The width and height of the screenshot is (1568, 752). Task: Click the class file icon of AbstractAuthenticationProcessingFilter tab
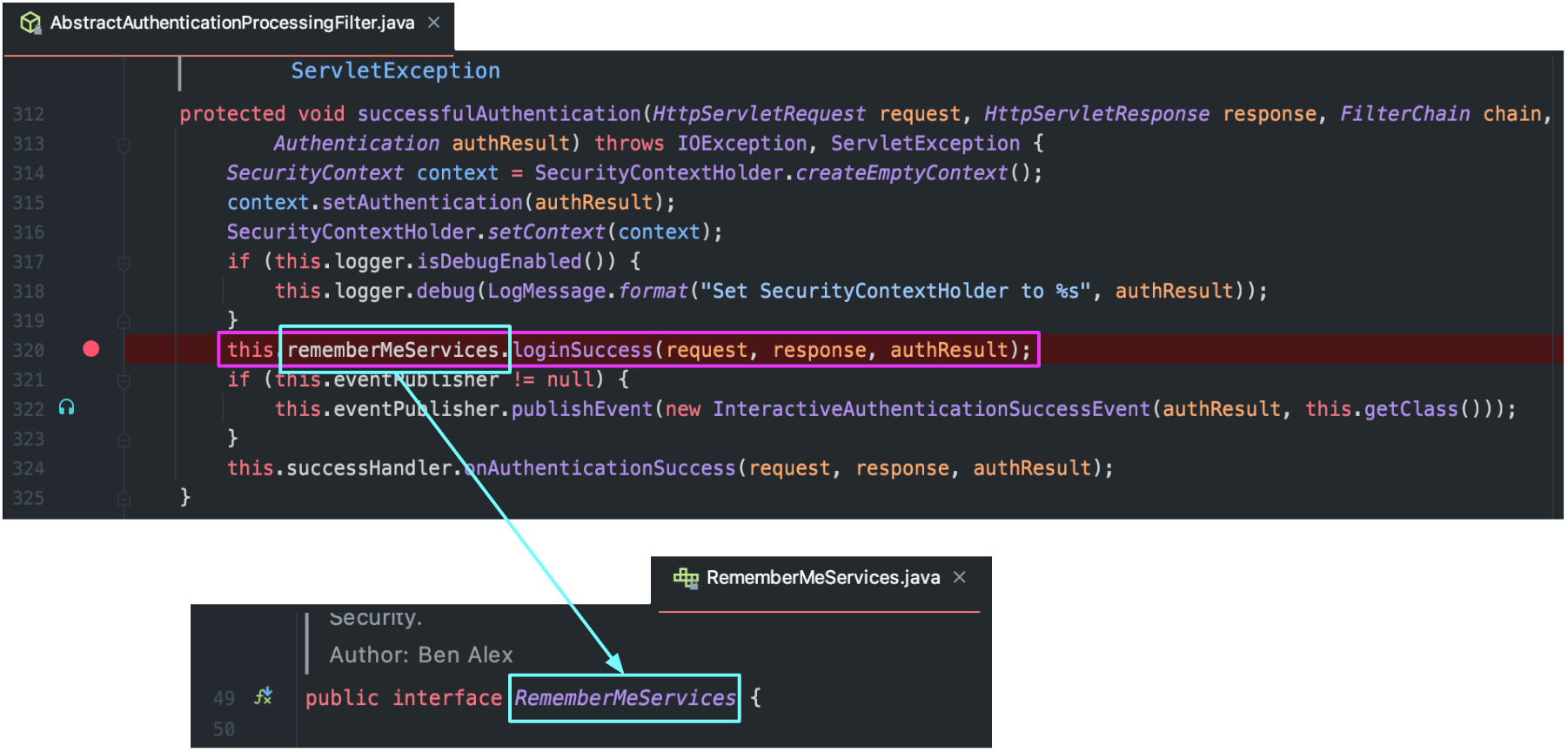[30, 23]
